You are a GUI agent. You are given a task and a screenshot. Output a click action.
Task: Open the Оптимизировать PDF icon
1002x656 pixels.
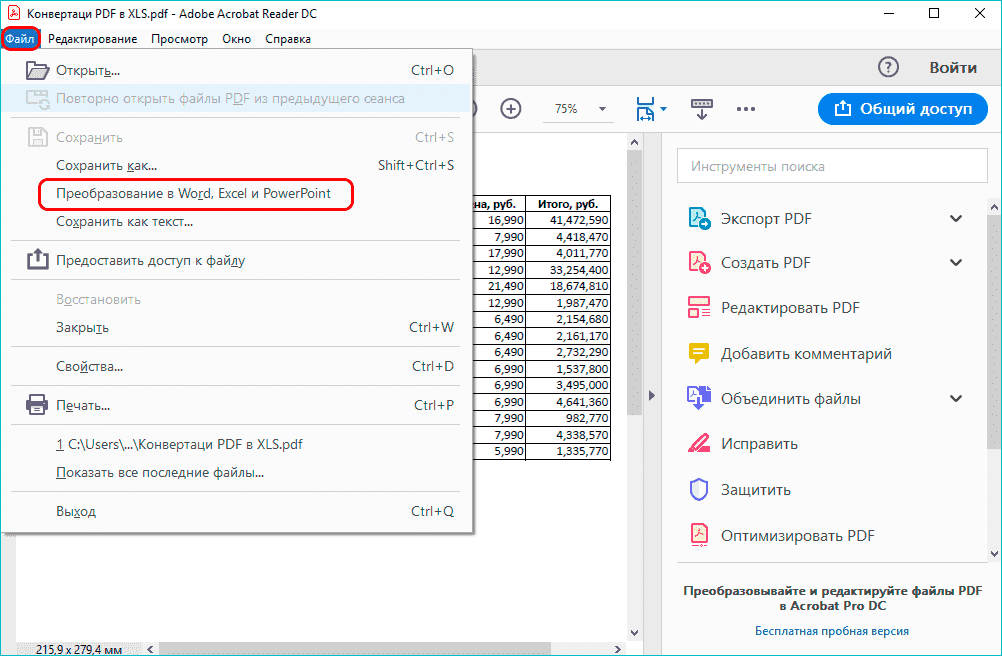pos(700,534)
